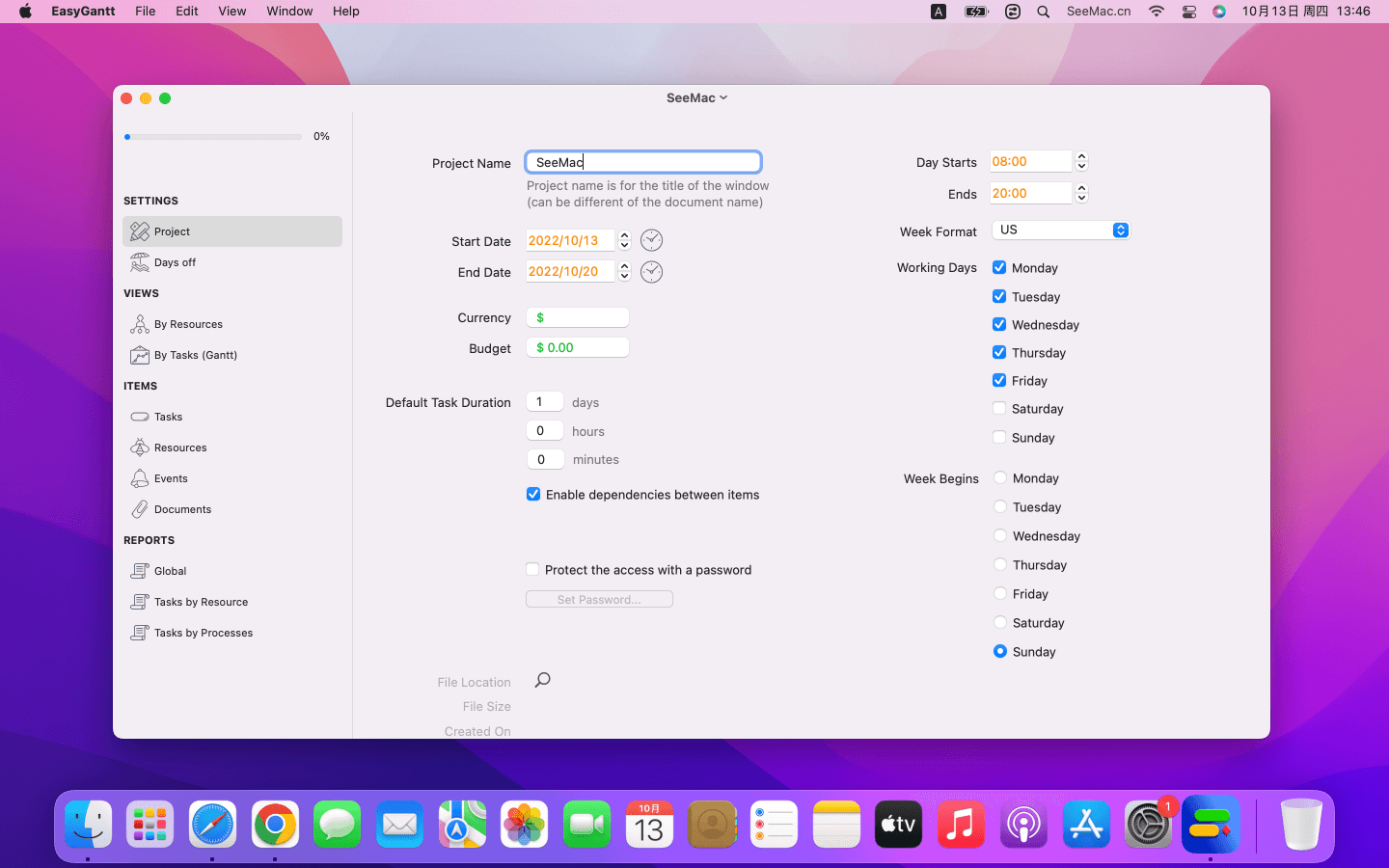Click the Day Starts time stepper arrows
The image size is (1389, 868).
[1081, 161]
